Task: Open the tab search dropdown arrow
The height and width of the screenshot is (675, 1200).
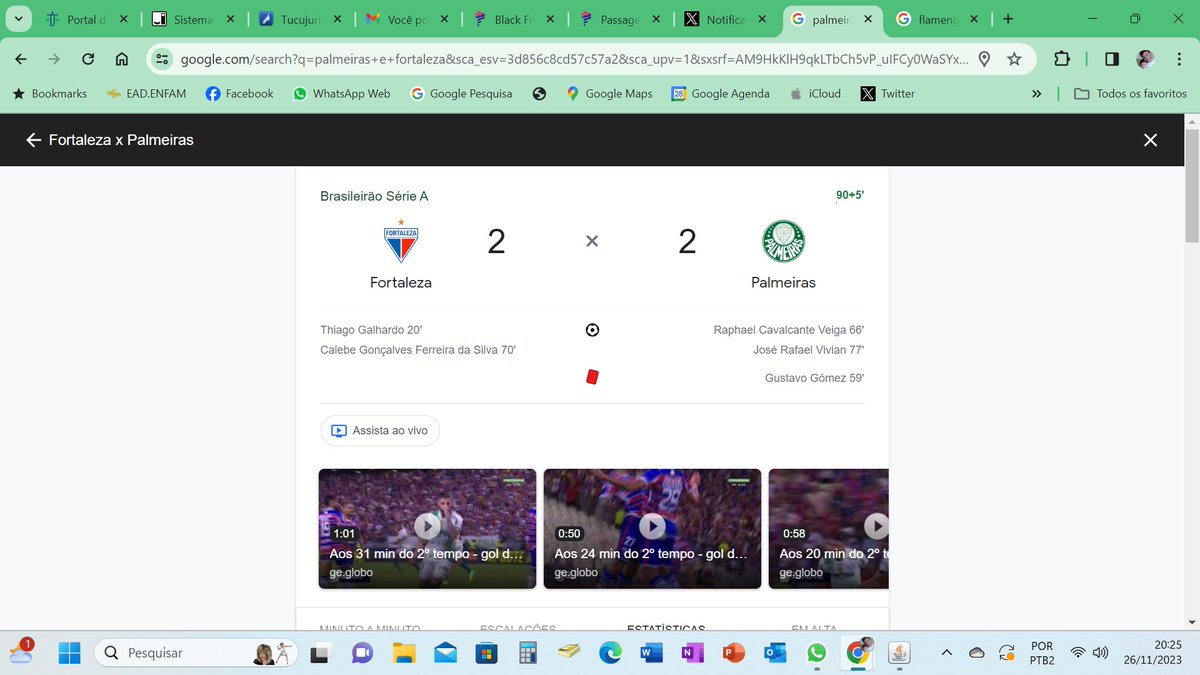Action: tap(19, 19)
